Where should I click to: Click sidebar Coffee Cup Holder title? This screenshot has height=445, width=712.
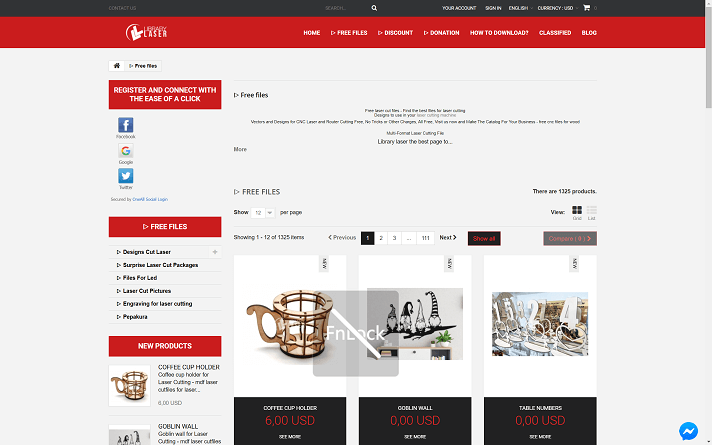(x=189, y=367)
